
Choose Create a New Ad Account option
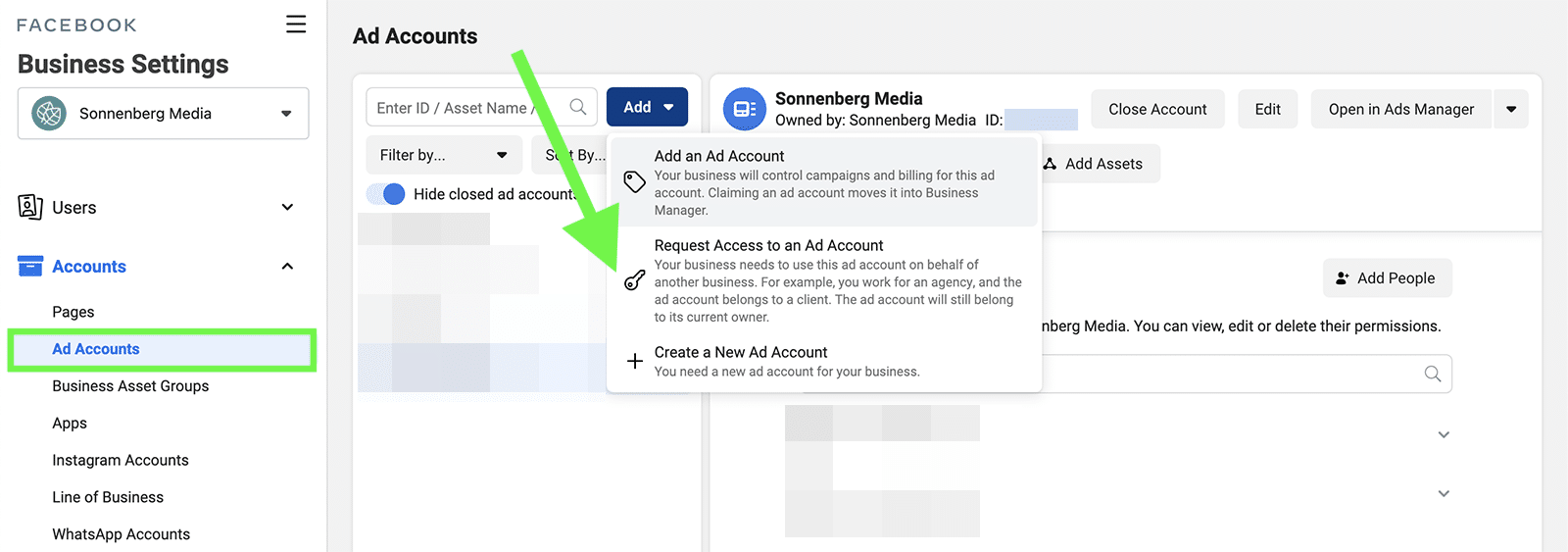[x=824, y=361]
